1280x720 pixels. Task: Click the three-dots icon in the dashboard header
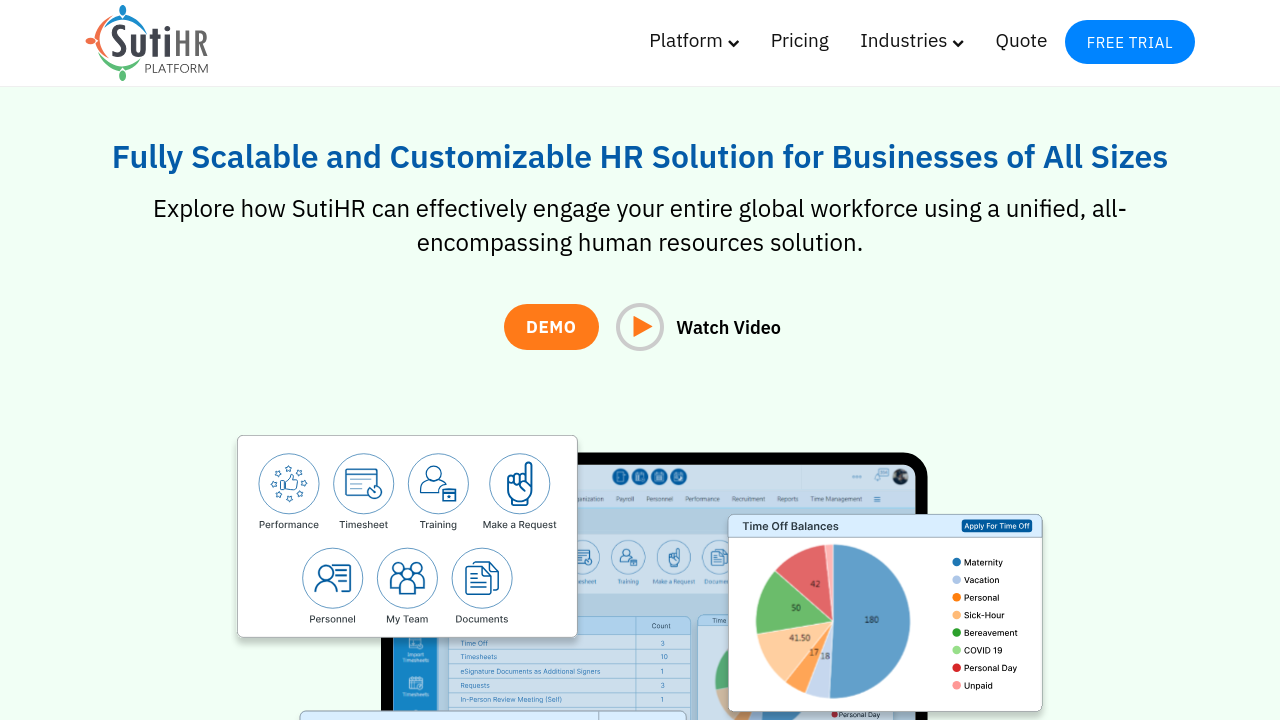[x=857, y=476]
